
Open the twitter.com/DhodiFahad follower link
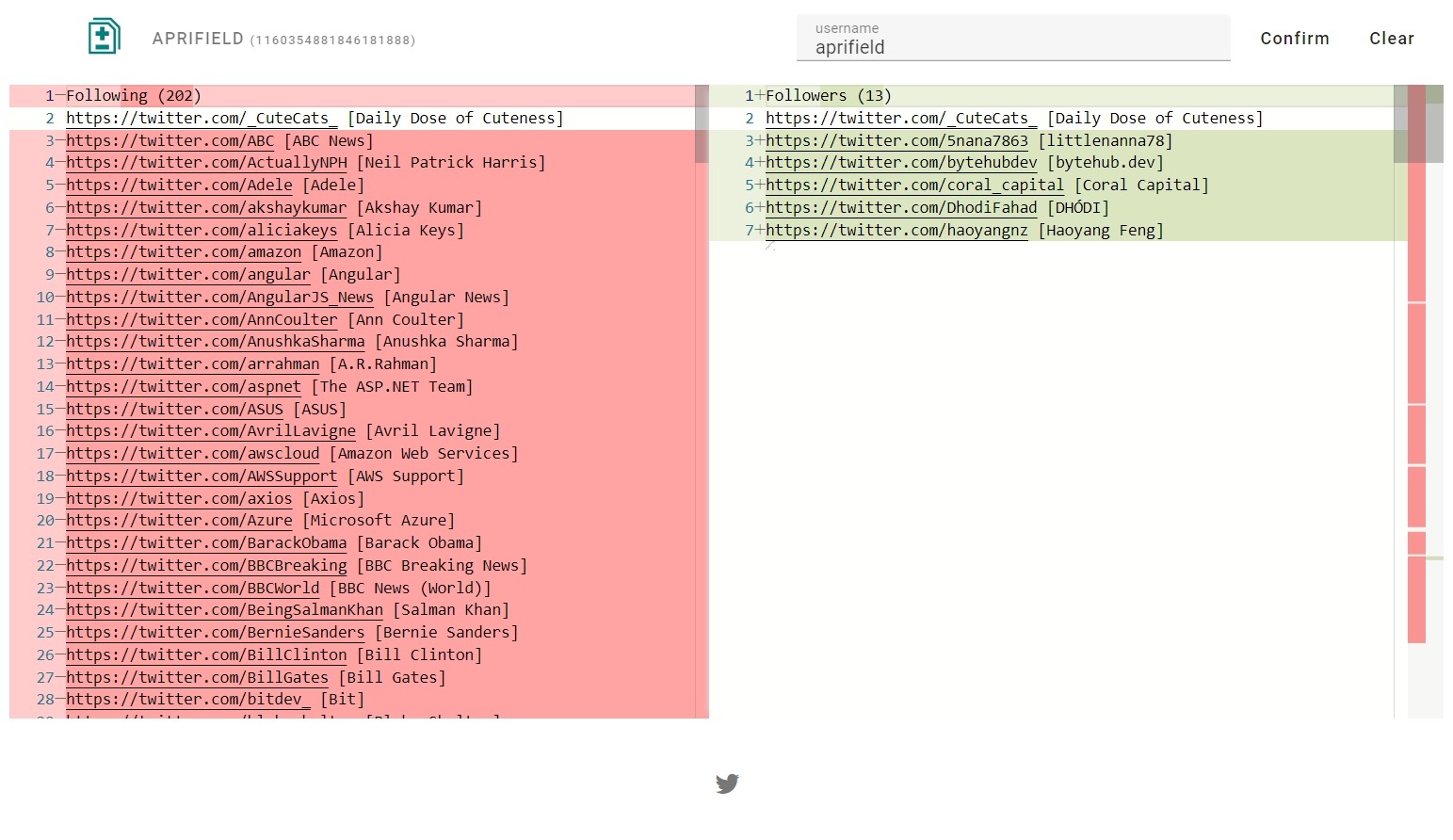pos(900,208)
